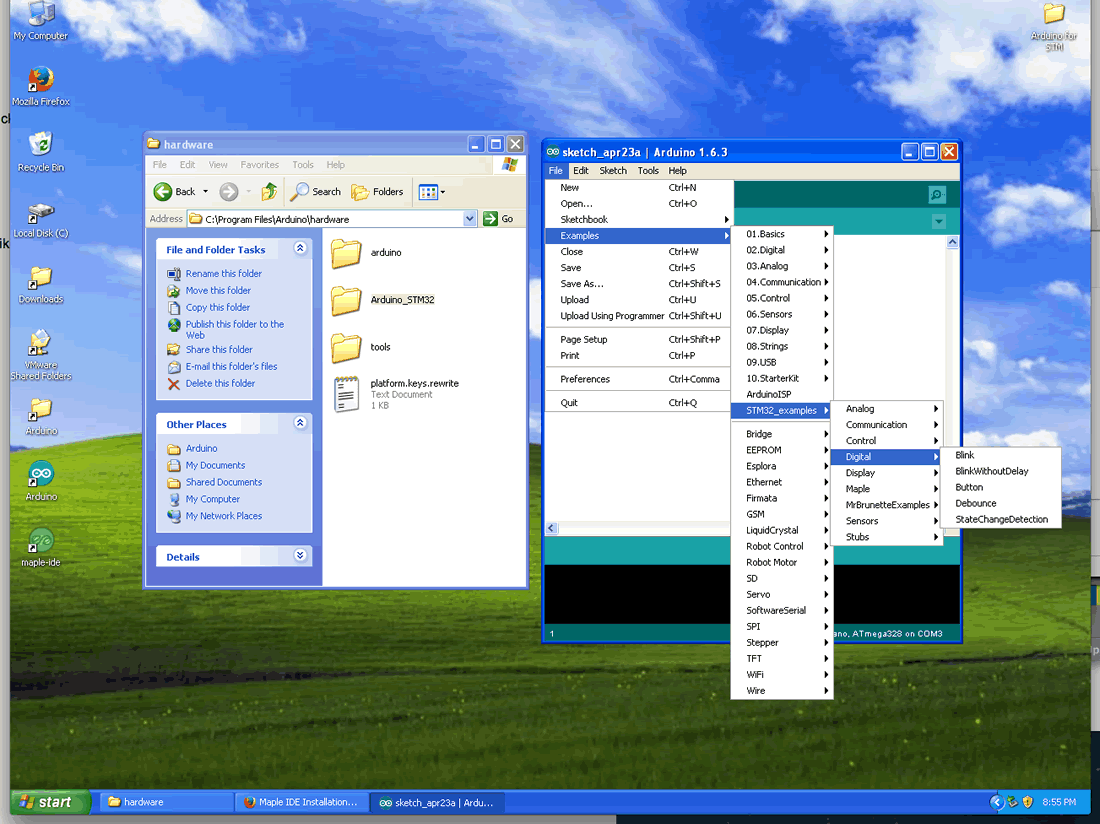Select the maple-ide desktop icon
This screenshot has width=1100, height=824.
pyautogui.click(x=41, y=548)
